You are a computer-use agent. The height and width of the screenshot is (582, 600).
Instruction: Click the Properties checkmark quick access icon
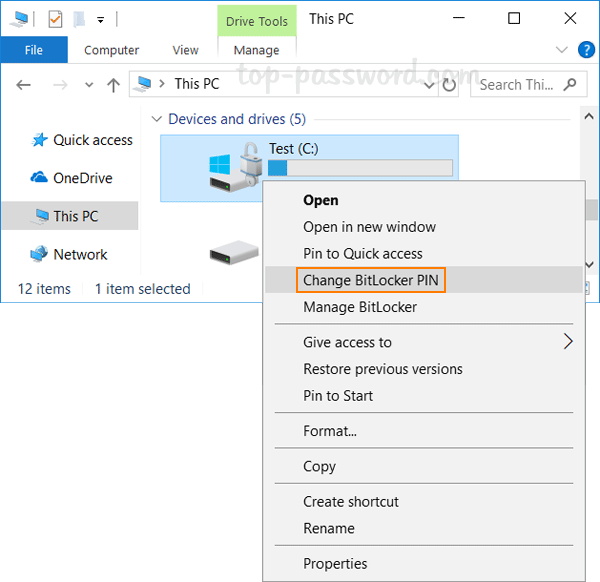click(55, 19)
